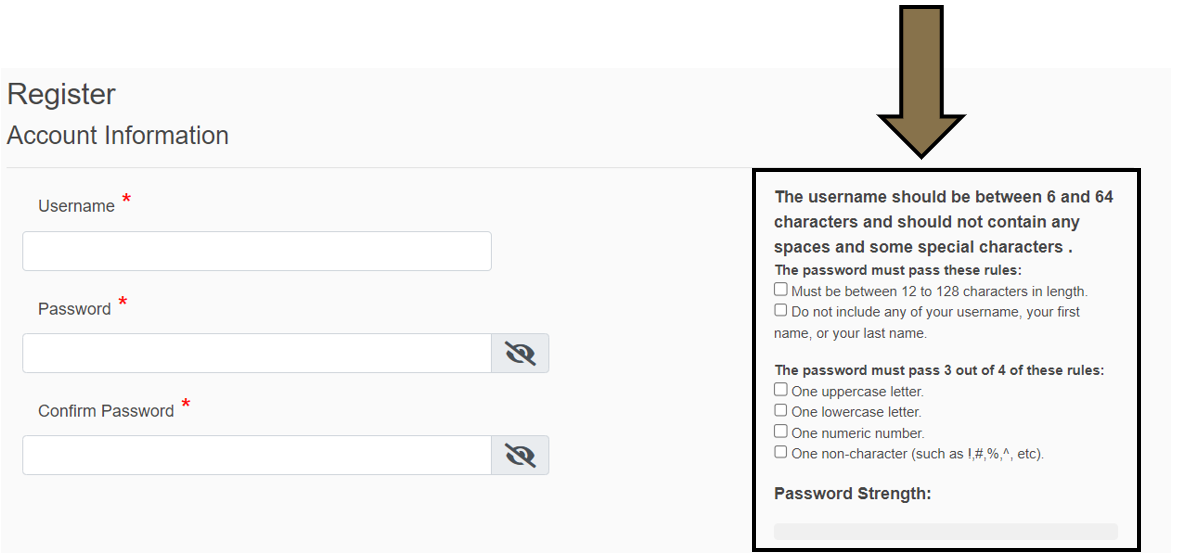Check the 'One lowercase letter' box
Viewport: 1177px width, 560px height.
pyautogui.click(x=781, y=410)
